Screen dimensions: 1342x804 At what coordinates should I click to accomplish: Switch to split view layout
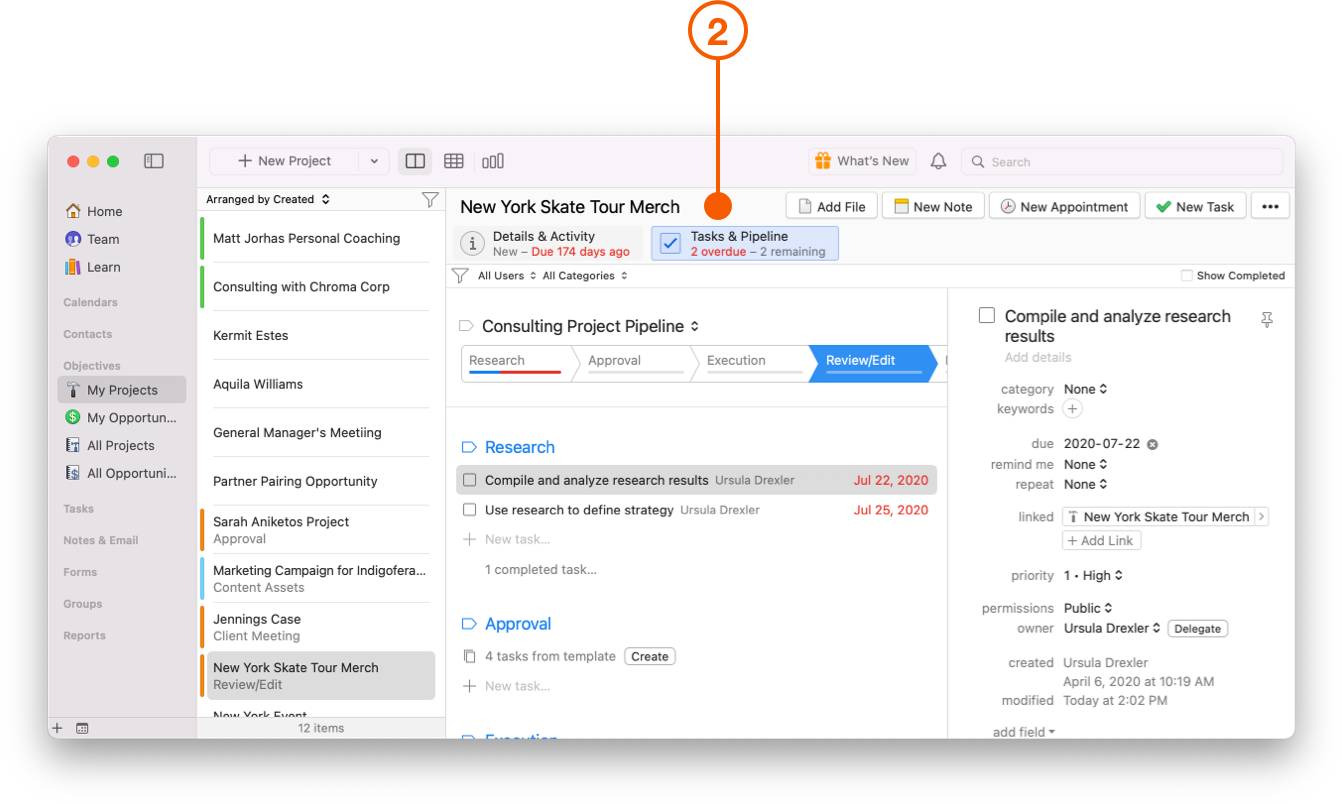click(x=414, y=160)
